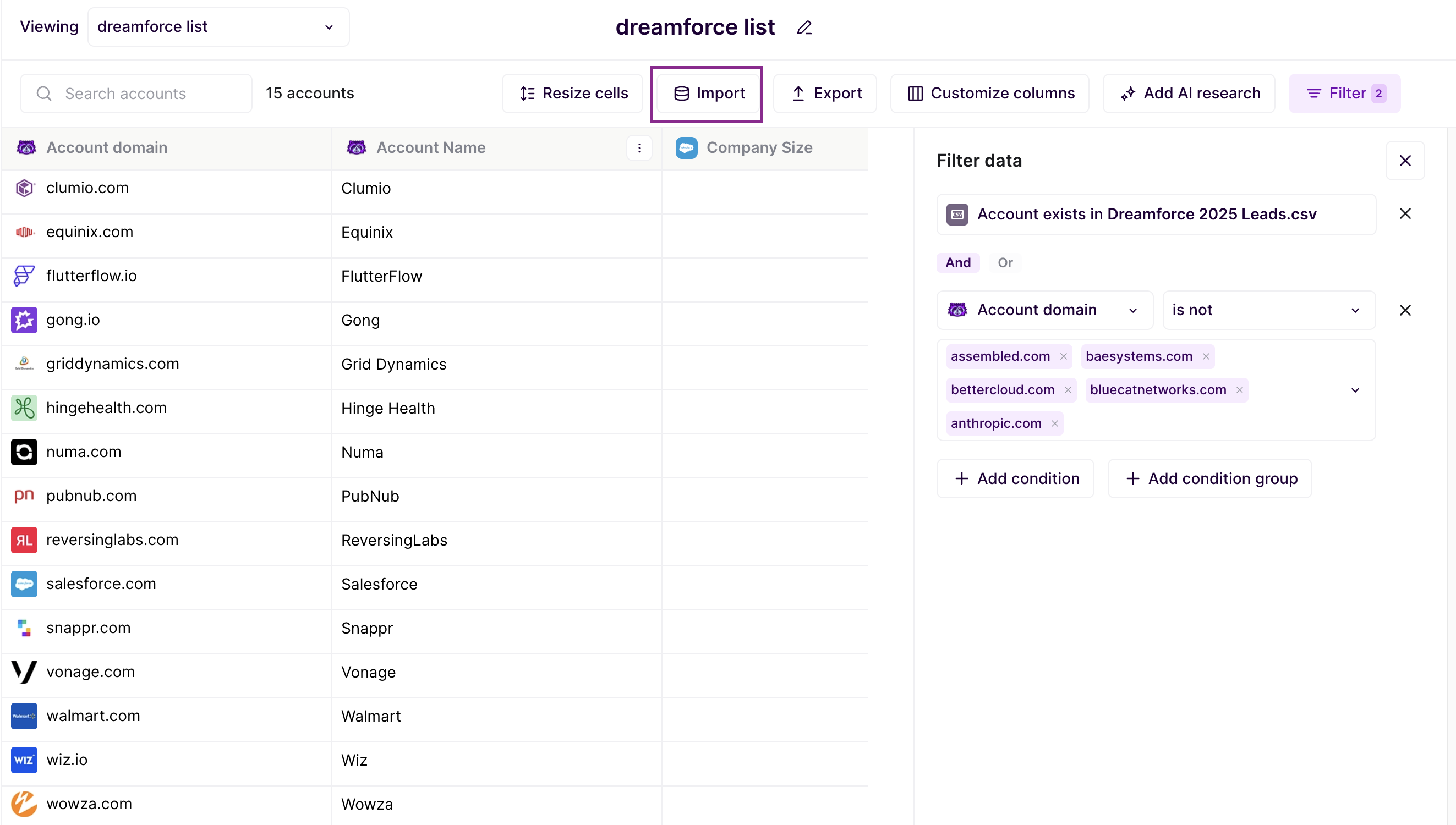Remove assembled.com tag from filter
This screenshot has height=825, width=1456.
coord(1063,356)
